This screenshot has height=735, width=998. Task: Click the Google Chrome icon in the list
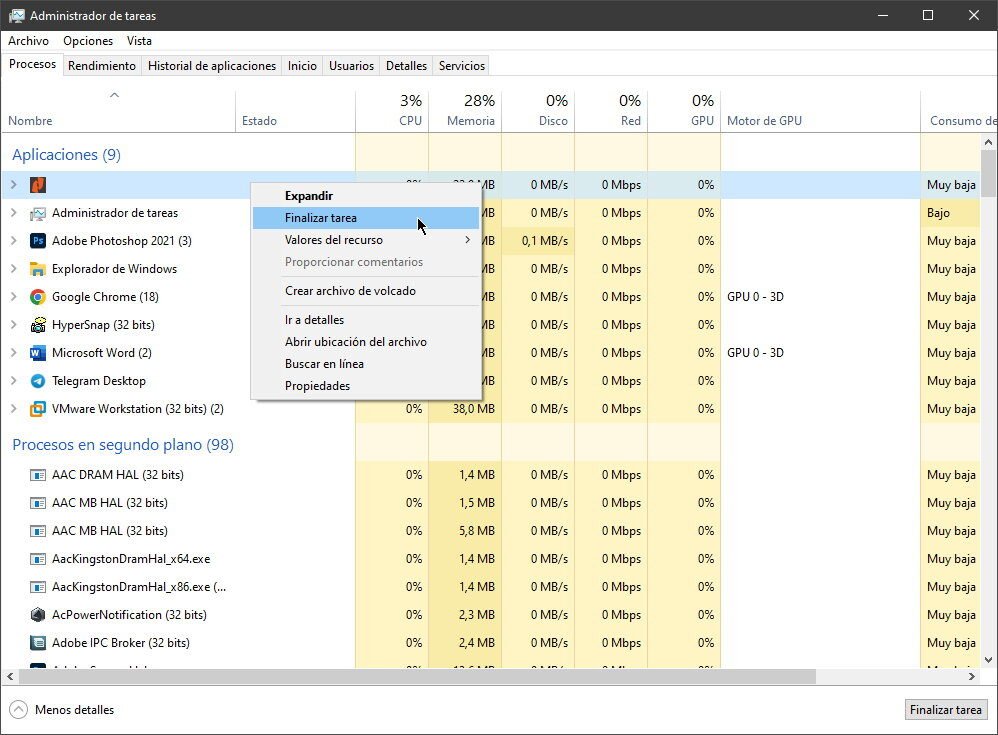click(40, 296)
